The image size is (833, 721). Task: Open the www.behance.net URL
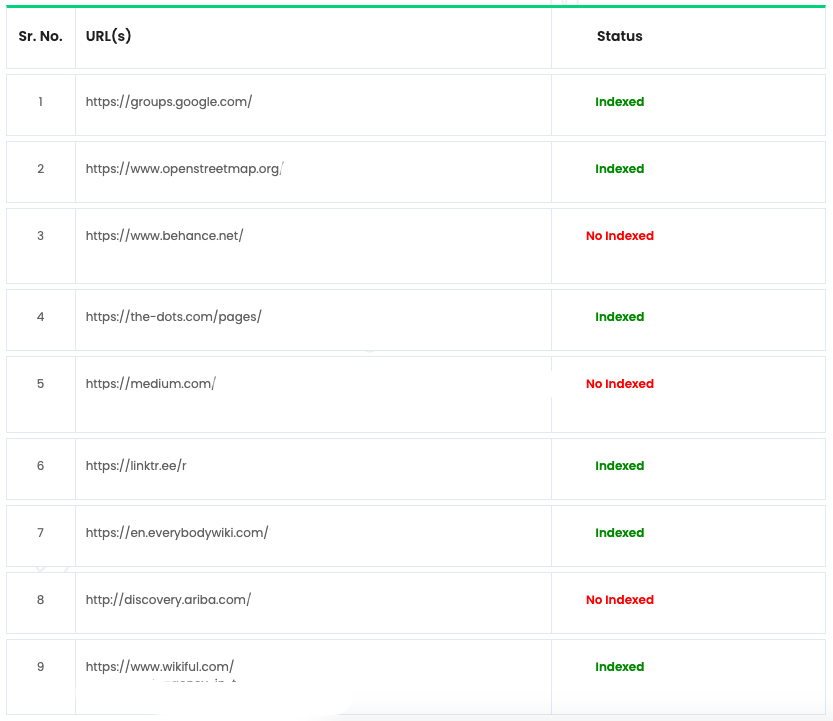[165, 235]
